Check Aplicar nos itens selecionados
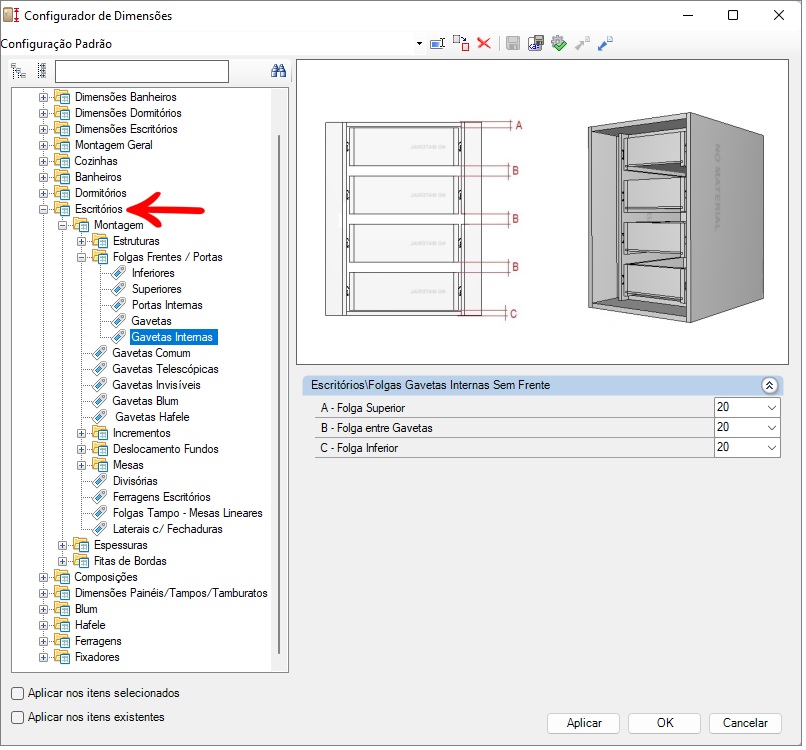The height and width of the screenshot is (750, 806). 17,693
